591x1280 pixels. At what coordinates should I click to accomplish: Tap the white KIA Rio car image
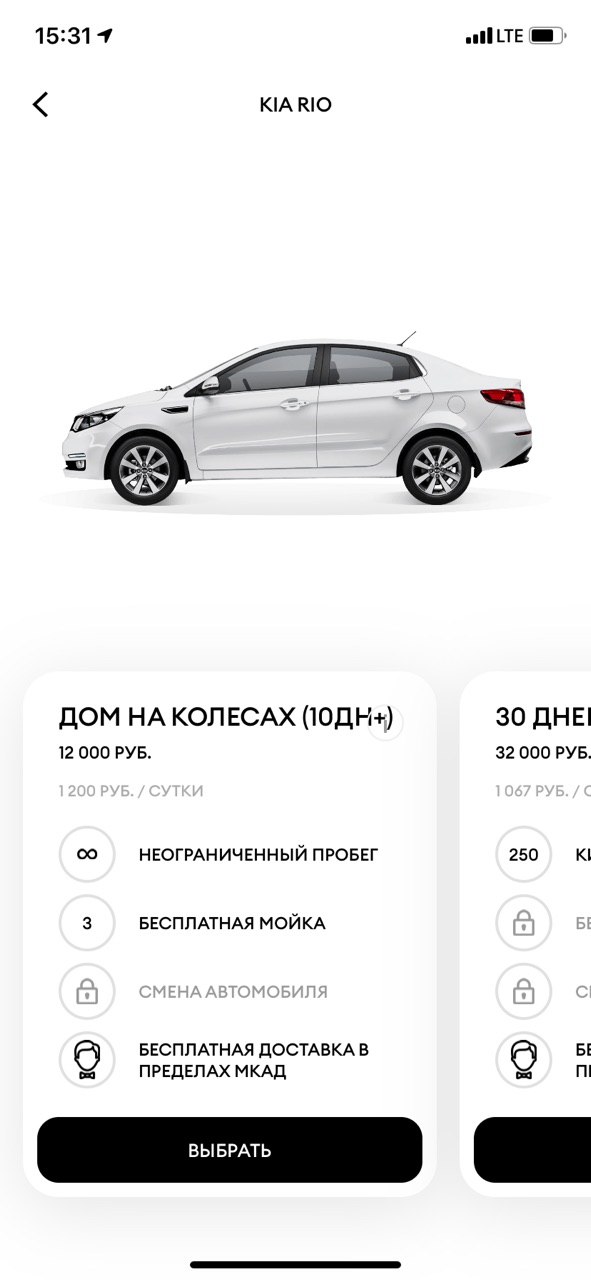pos(297,420)
